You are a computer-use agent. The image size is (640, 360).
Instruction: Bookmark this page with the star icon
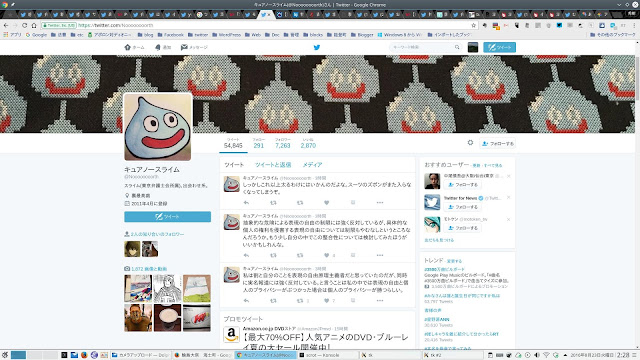coord(473,25)
